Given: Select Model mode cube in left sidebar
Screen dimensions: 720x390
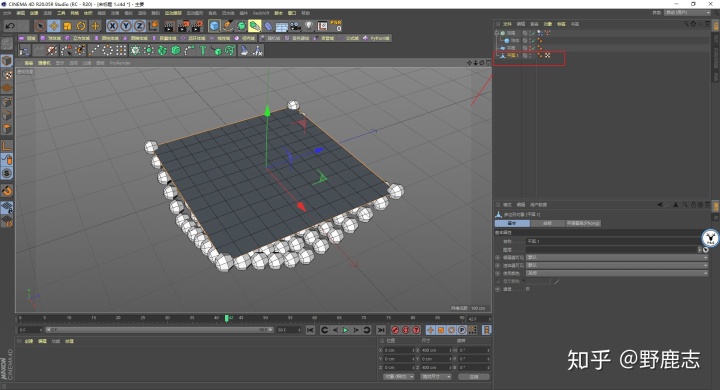Looking at the screenshot, I should 6,61.
